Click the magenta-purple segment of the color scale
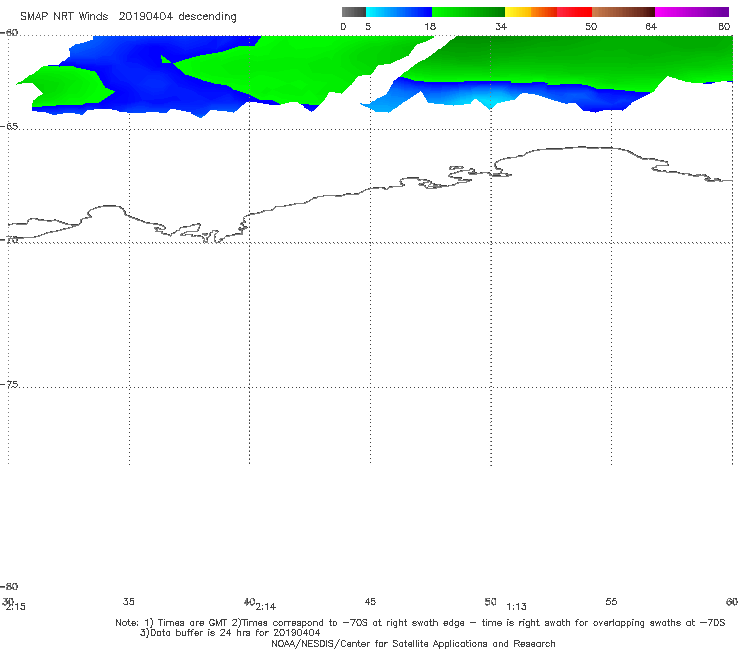The image size is (740, 650). click(692, 12)
